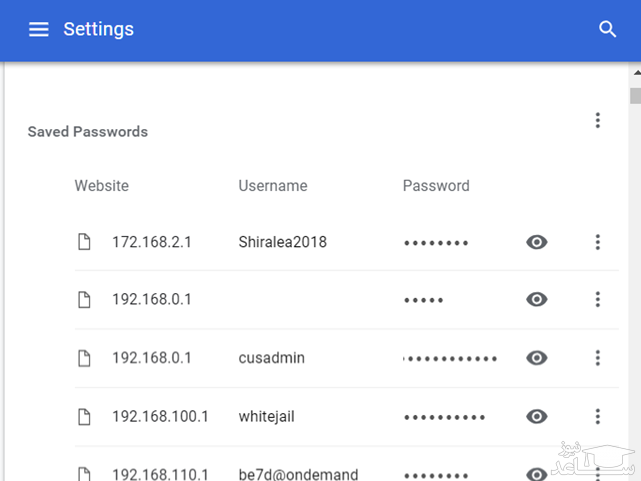Image resolution: width=641 pixels, height=481 pixels.
Task: Open Saved Passwords more options menu
Action: coord(597,121)
